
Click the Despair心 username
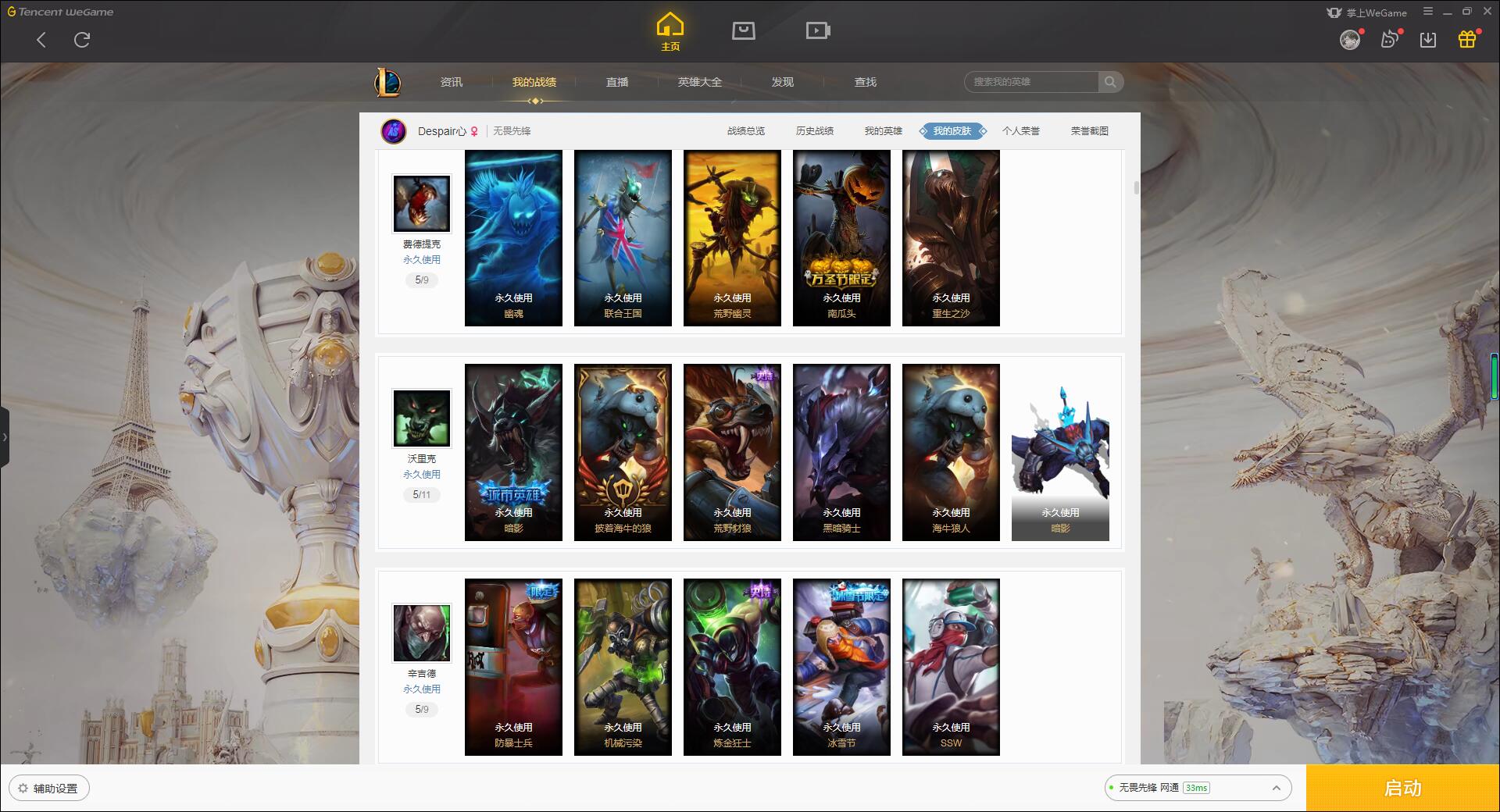(x=442, y=131)
